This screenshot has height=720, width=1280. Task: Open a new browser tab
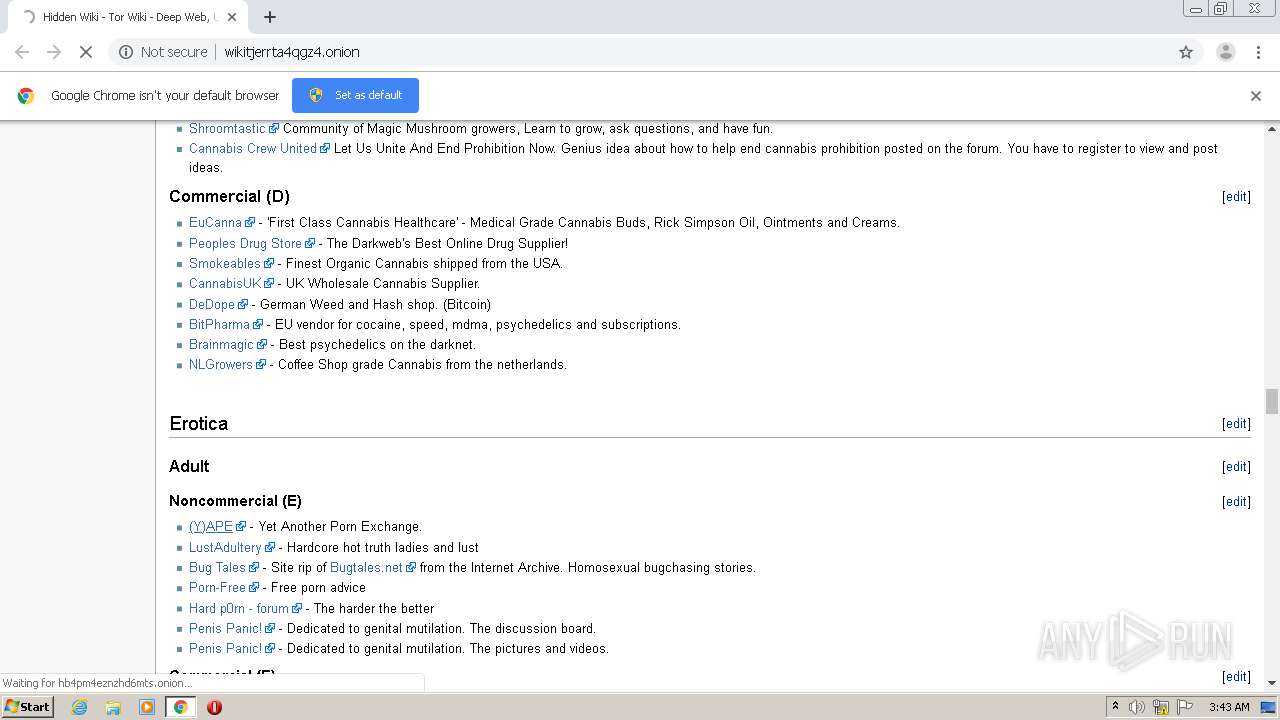[x=270, y=17]
